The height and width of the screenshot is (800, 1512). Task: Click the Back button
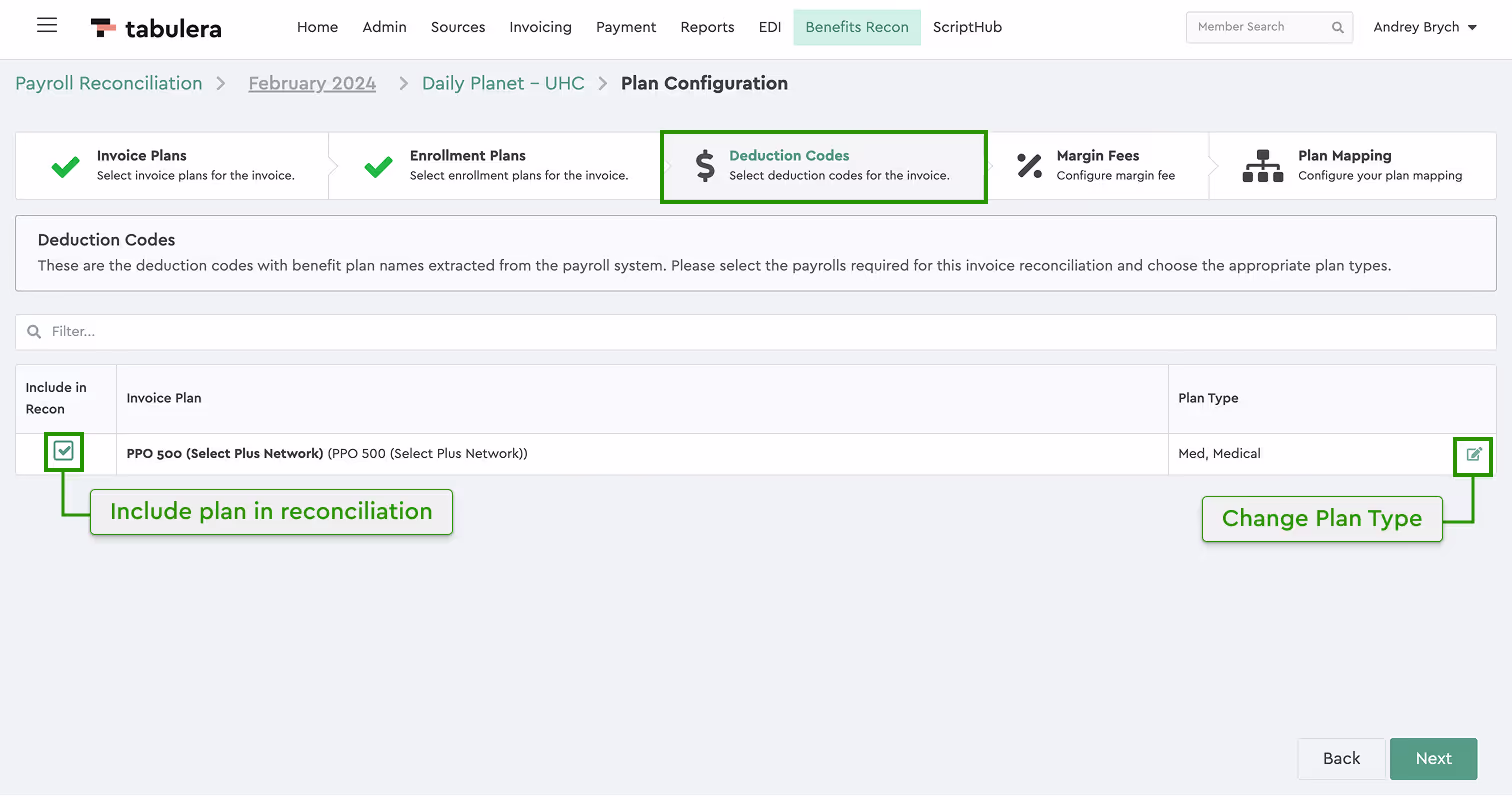pos(1341,759)
